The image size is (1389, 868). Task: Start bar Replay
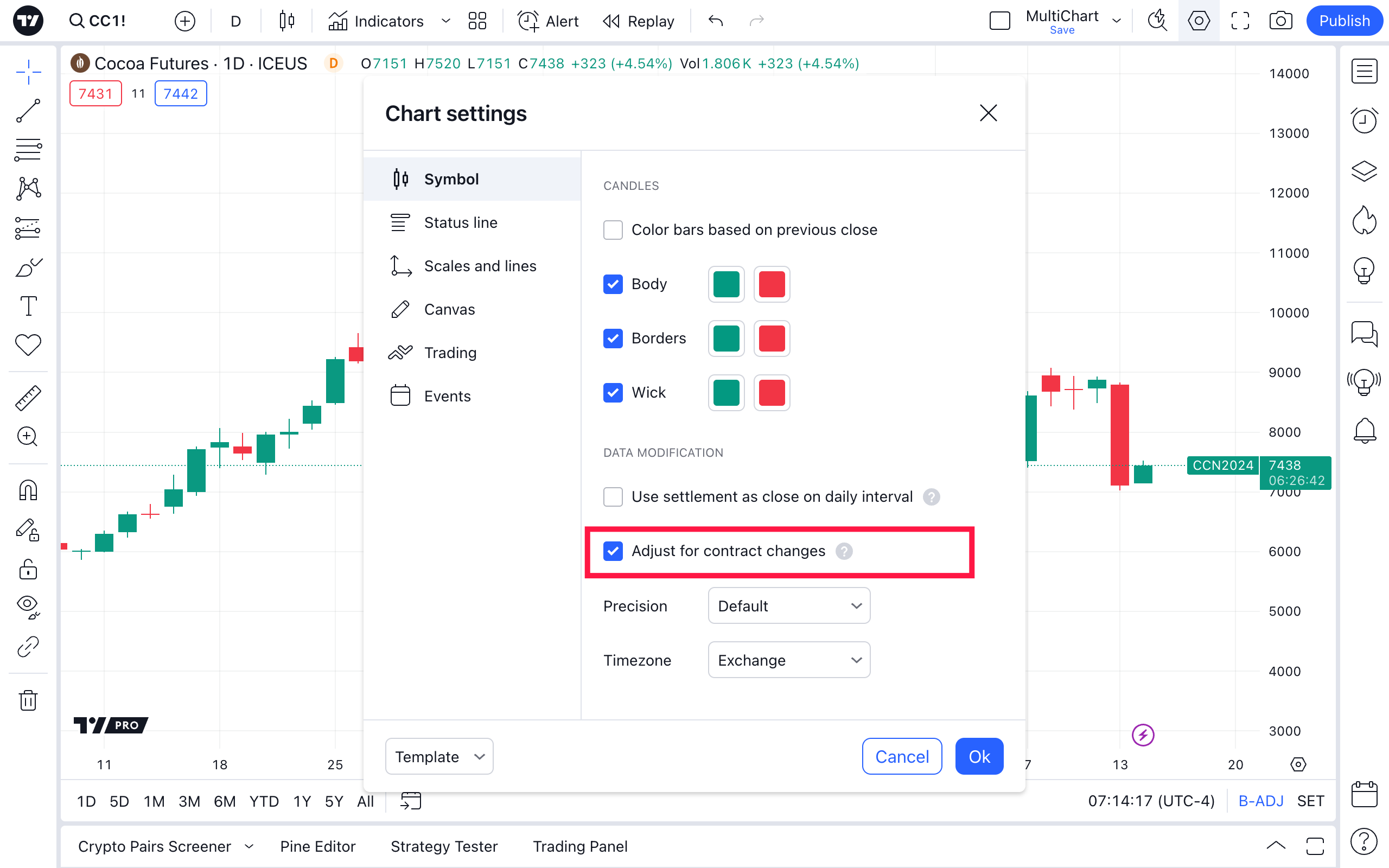click(x=638, y=21)
